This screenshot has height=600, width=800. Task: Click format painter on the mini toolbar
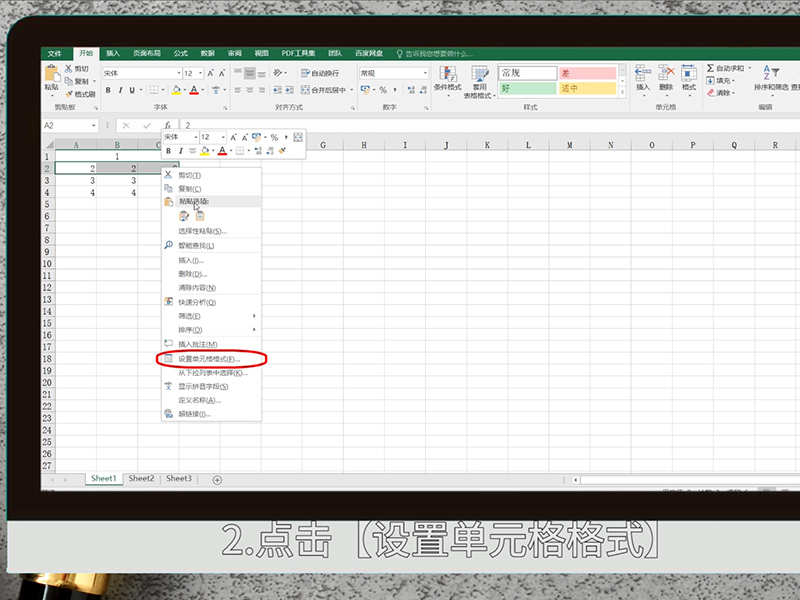[282, 151]
